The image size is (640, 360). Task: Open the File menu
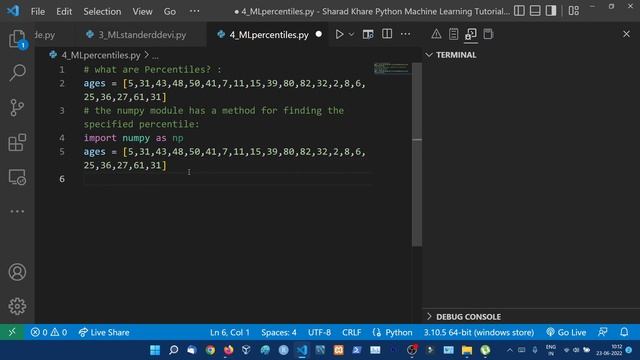(x=38, y=11)
